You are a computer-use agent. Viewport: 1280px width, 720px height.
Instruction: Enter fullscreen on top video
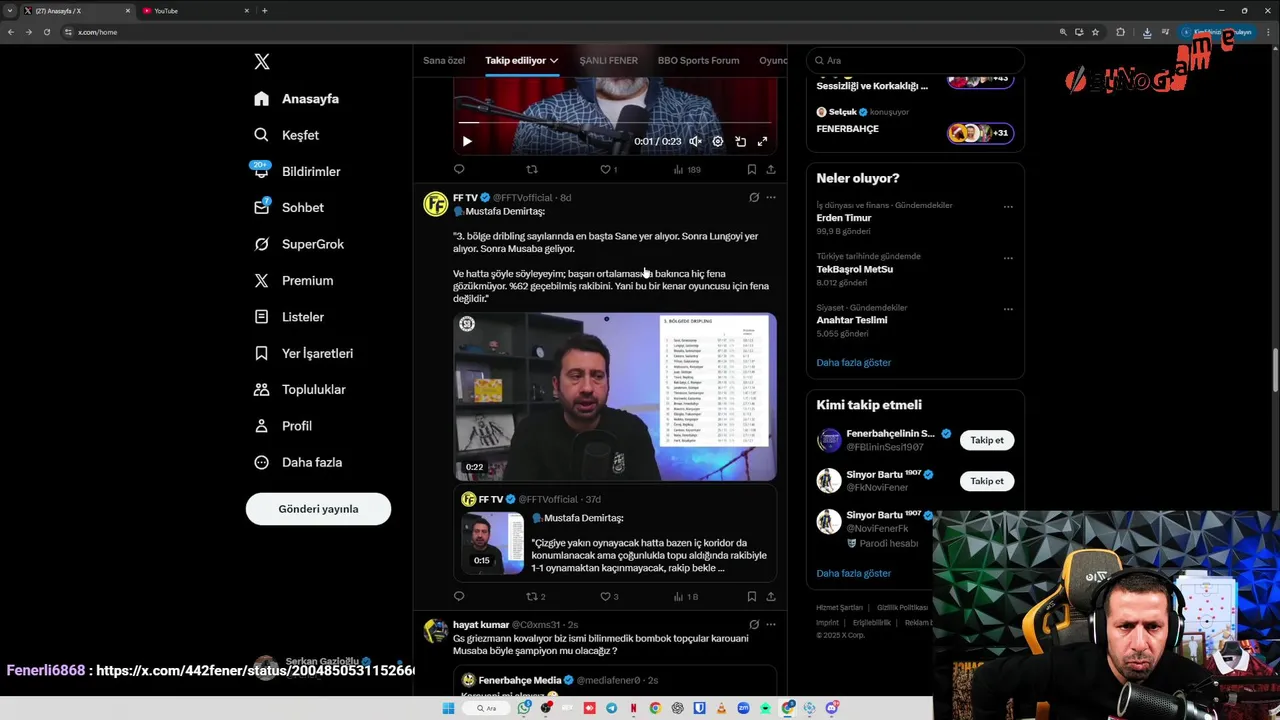point(762,142)
